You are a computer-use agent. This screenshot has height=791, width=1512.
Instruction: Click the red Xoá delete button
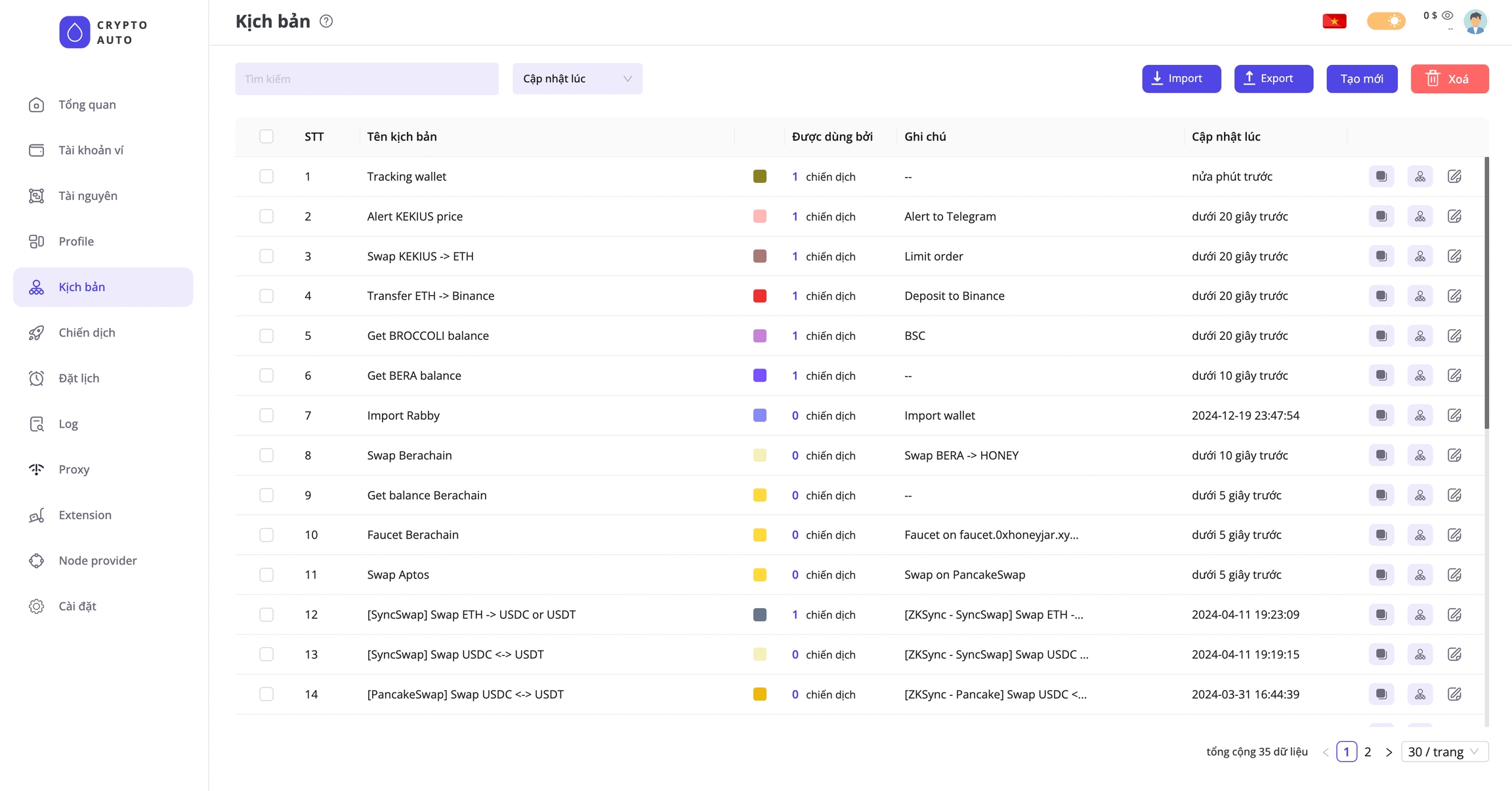[1449, 79]
